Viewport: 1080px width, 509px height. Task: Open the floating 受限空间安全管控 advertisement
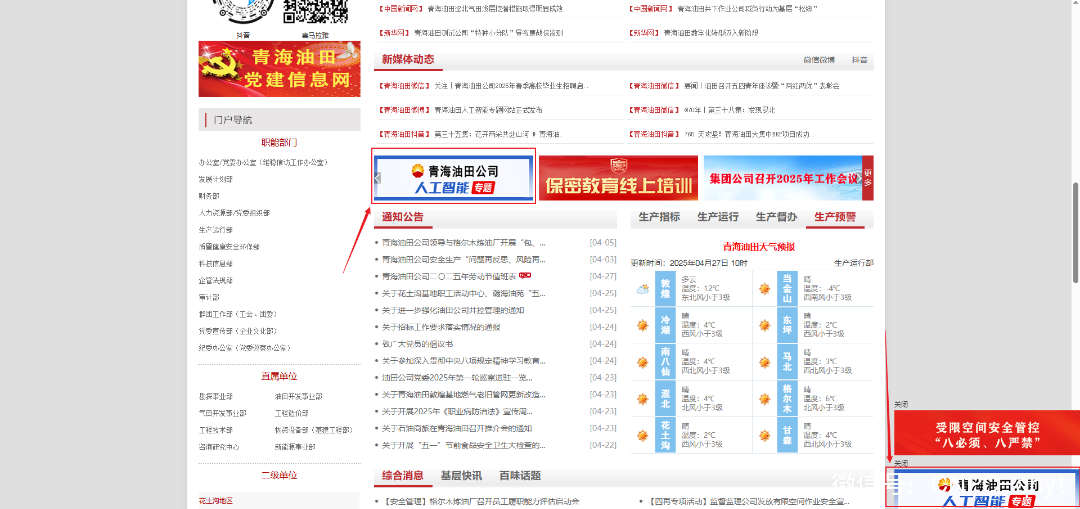tap(986, 433)
